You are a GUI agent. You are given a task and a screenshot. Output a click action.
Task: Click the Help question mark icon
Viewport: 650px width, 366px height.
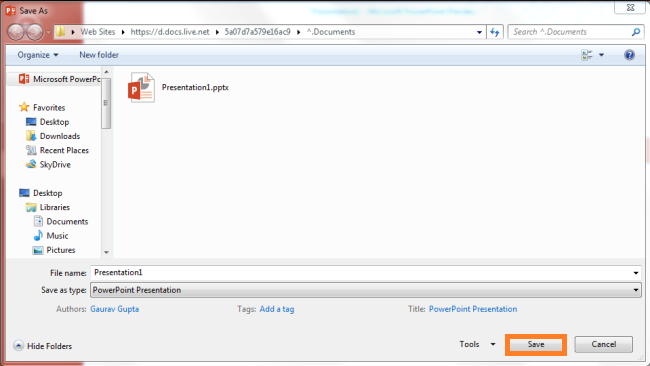click(x=629, y=55)
